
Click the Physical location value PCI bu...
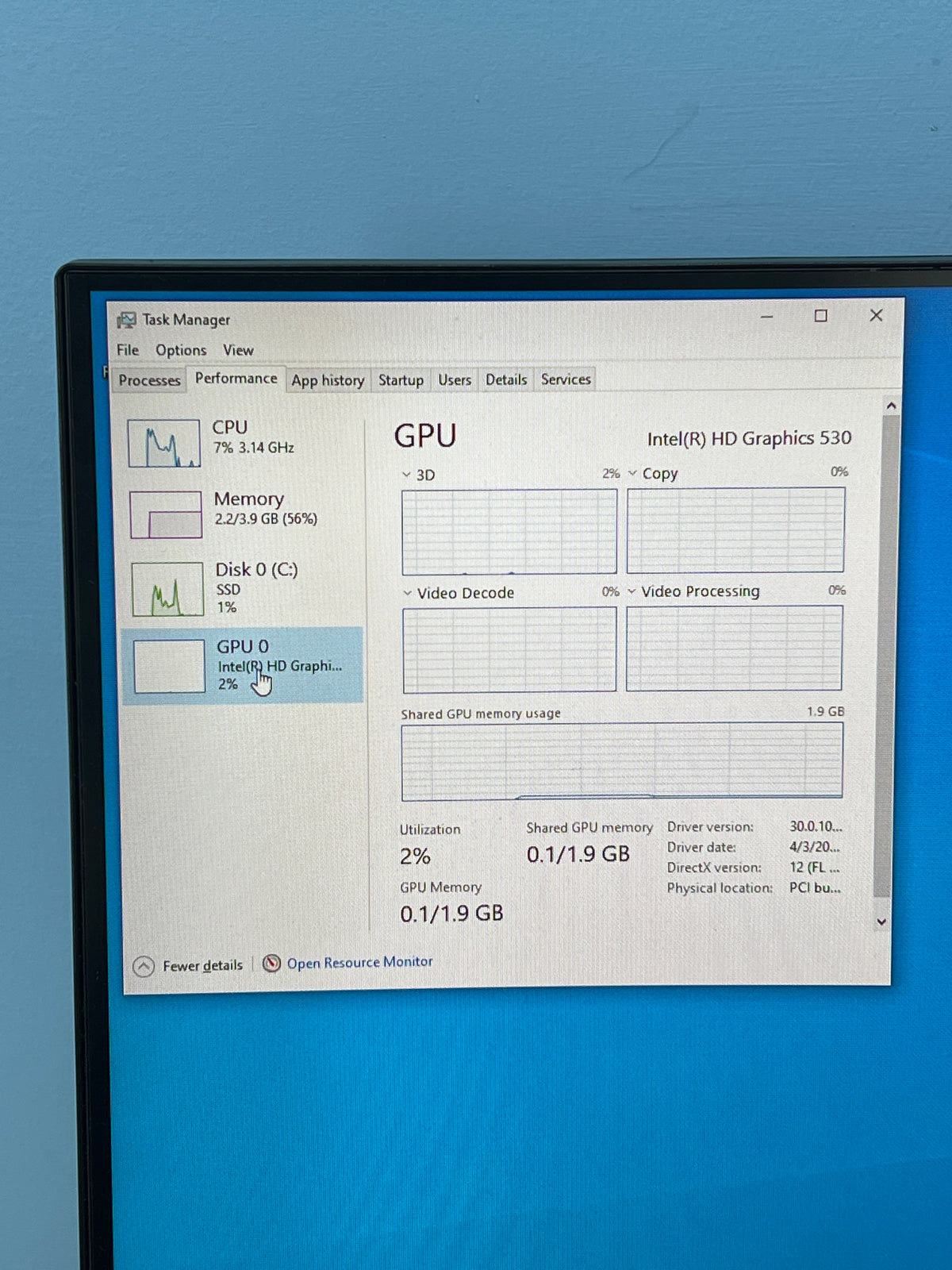pyautogui.click(x=815, y=888)
